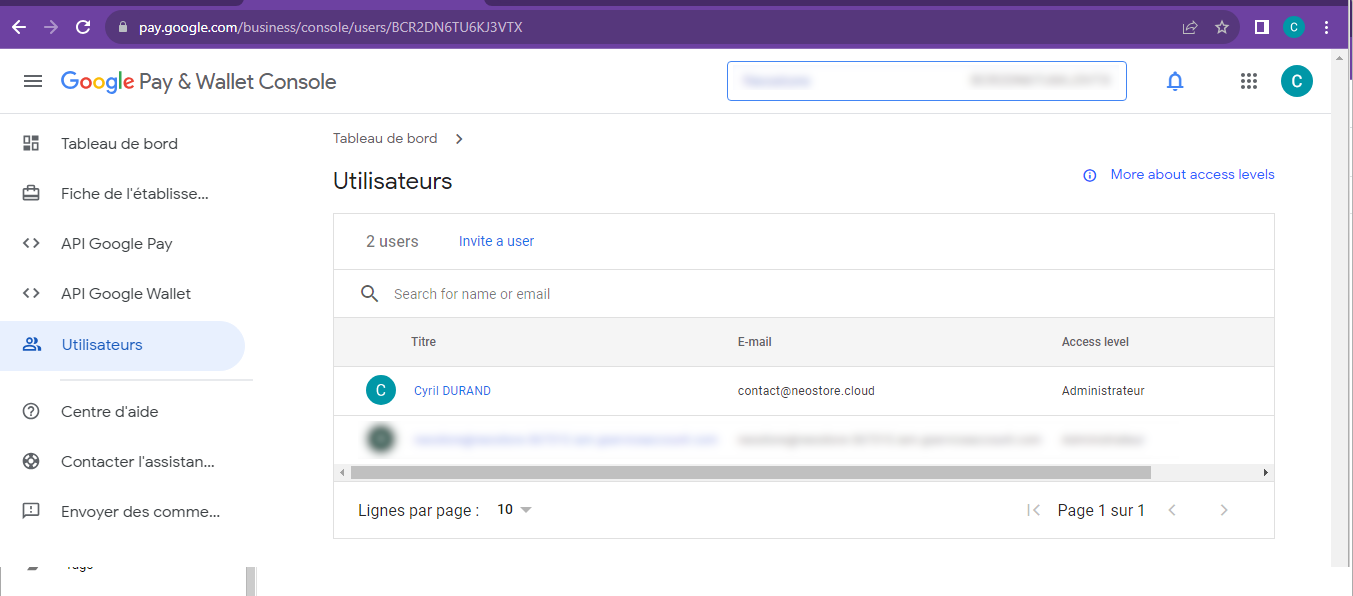Screen dimensions: 1353x596
Task: Open the hamburger navigation menu
Action: point(33,81)
